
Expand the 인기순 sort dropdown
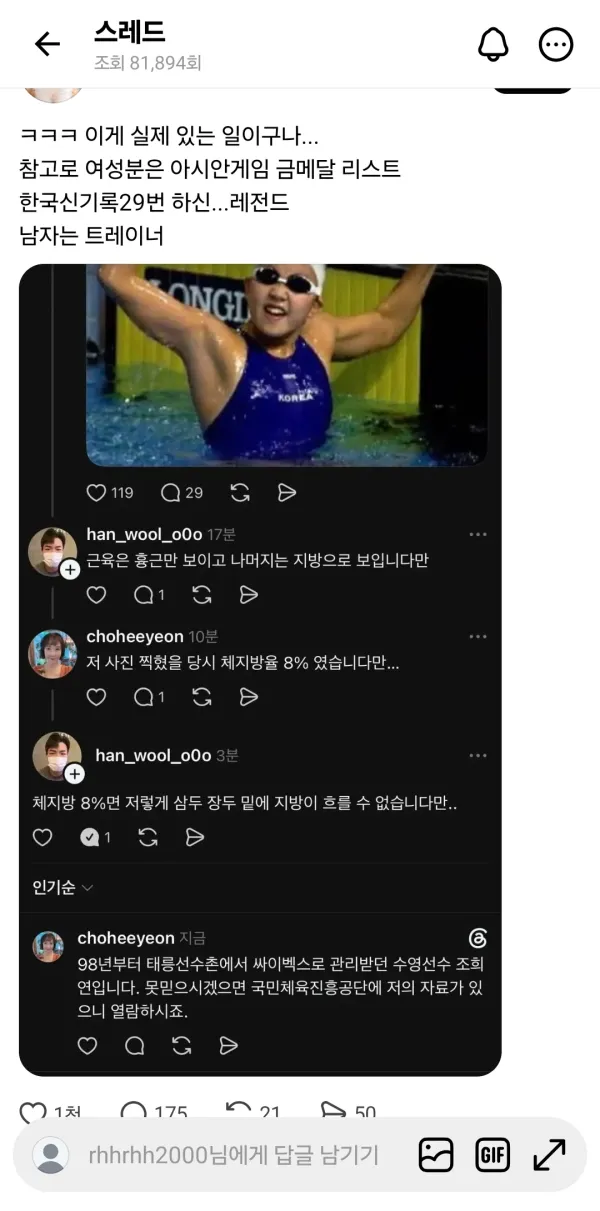(63, 887)
